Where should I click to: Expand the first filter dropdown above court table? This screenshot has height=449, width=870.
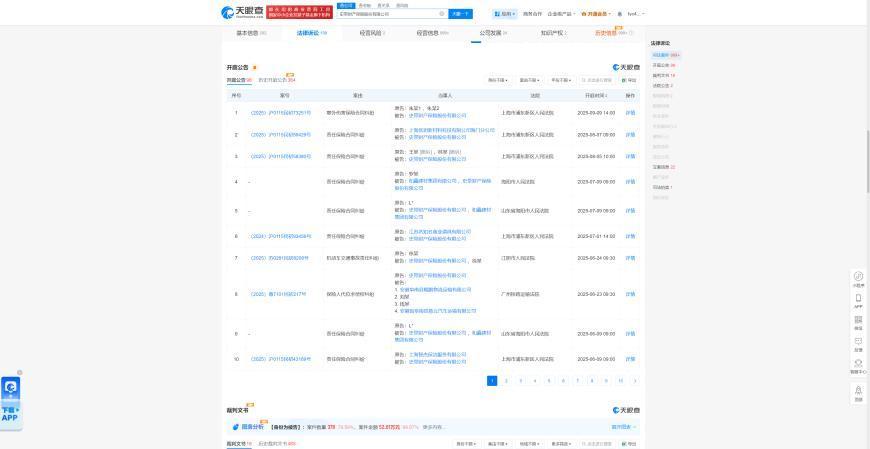(x=499, y=80)
